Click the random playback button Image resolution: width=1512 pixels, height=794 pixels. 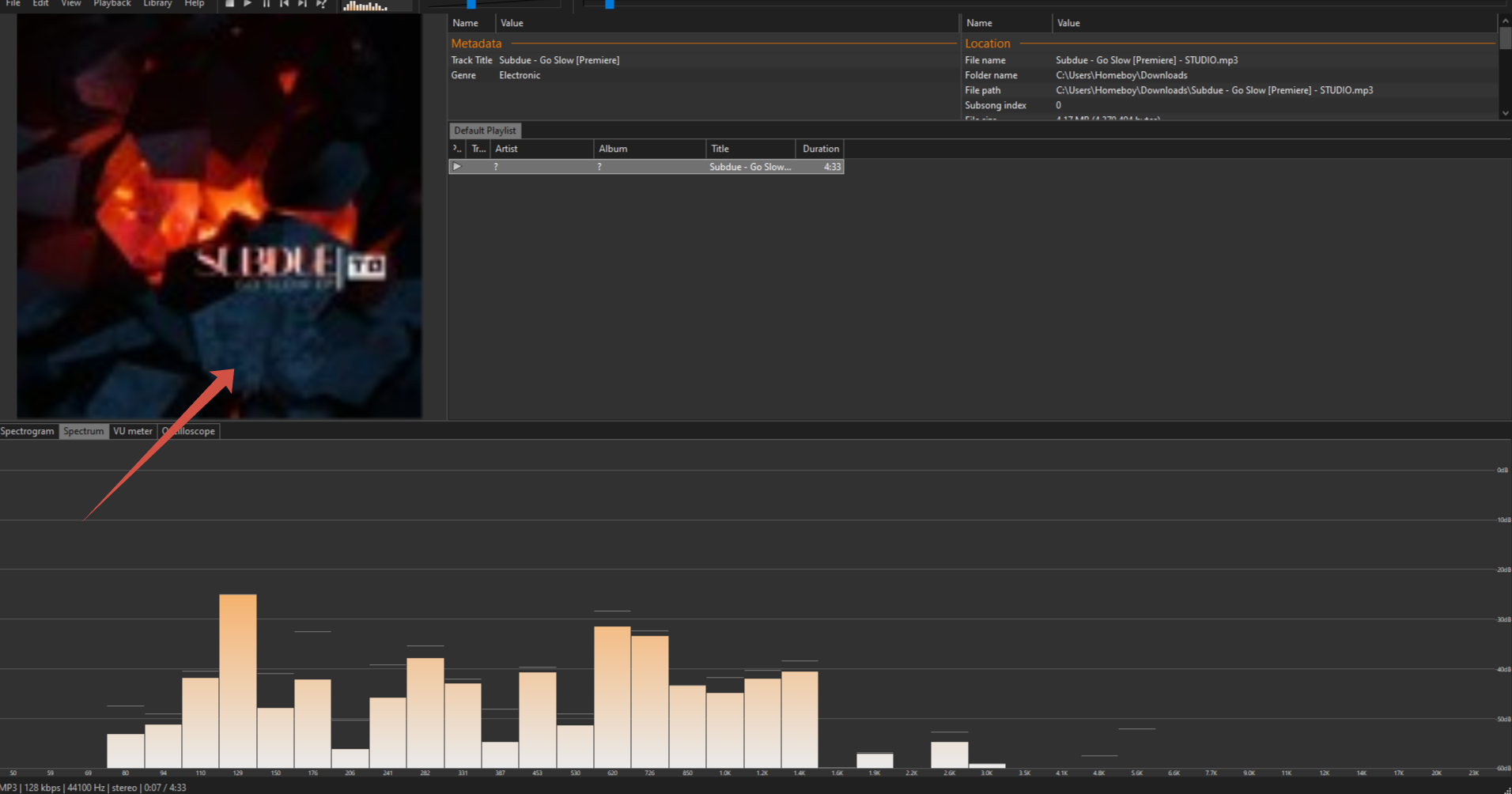click(321, 4)
